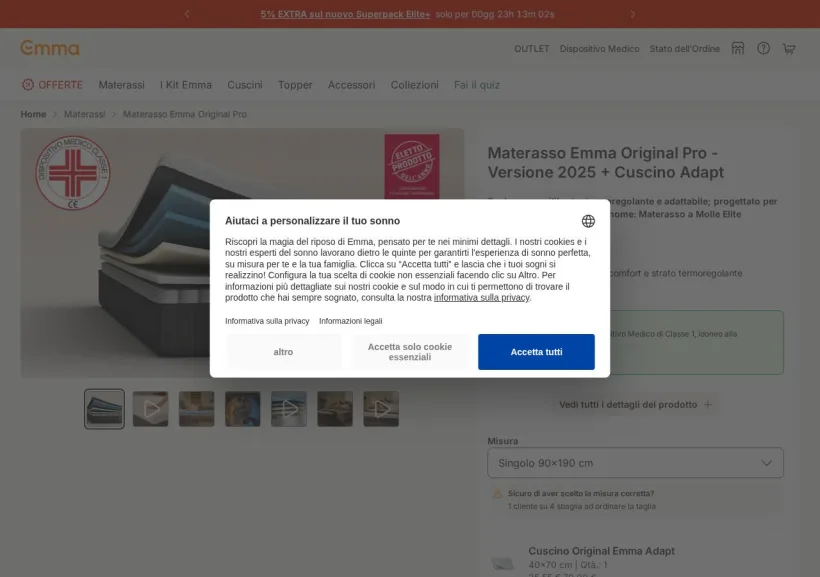The width and height of the screenshot is (820, 577).
Task: Go to previous promo banner arrow
Action: pyautogui.click(x=187, y=14)
